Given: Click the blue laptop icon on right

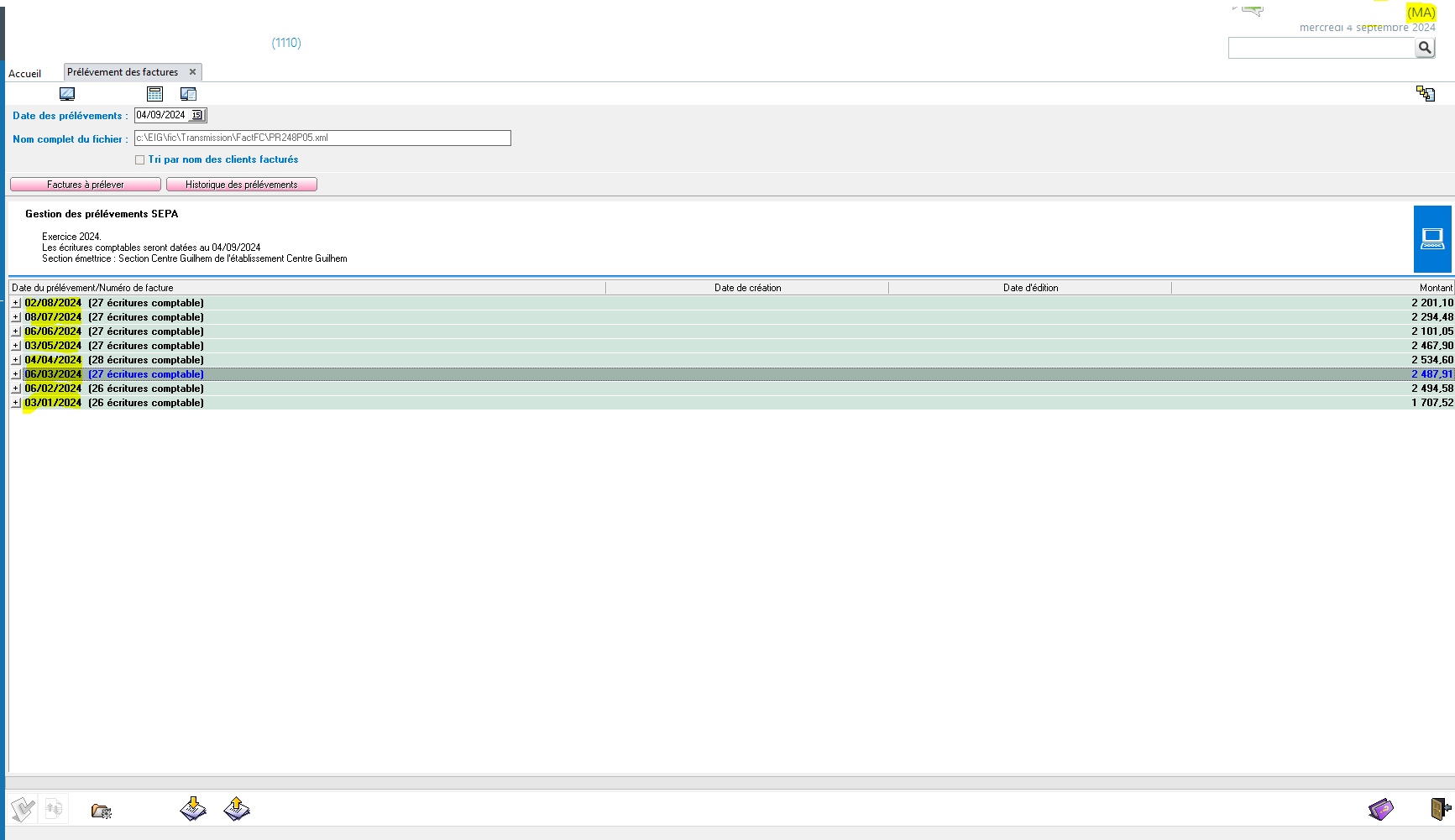Looking at the screenshot, I should (x=1432, y=239).
